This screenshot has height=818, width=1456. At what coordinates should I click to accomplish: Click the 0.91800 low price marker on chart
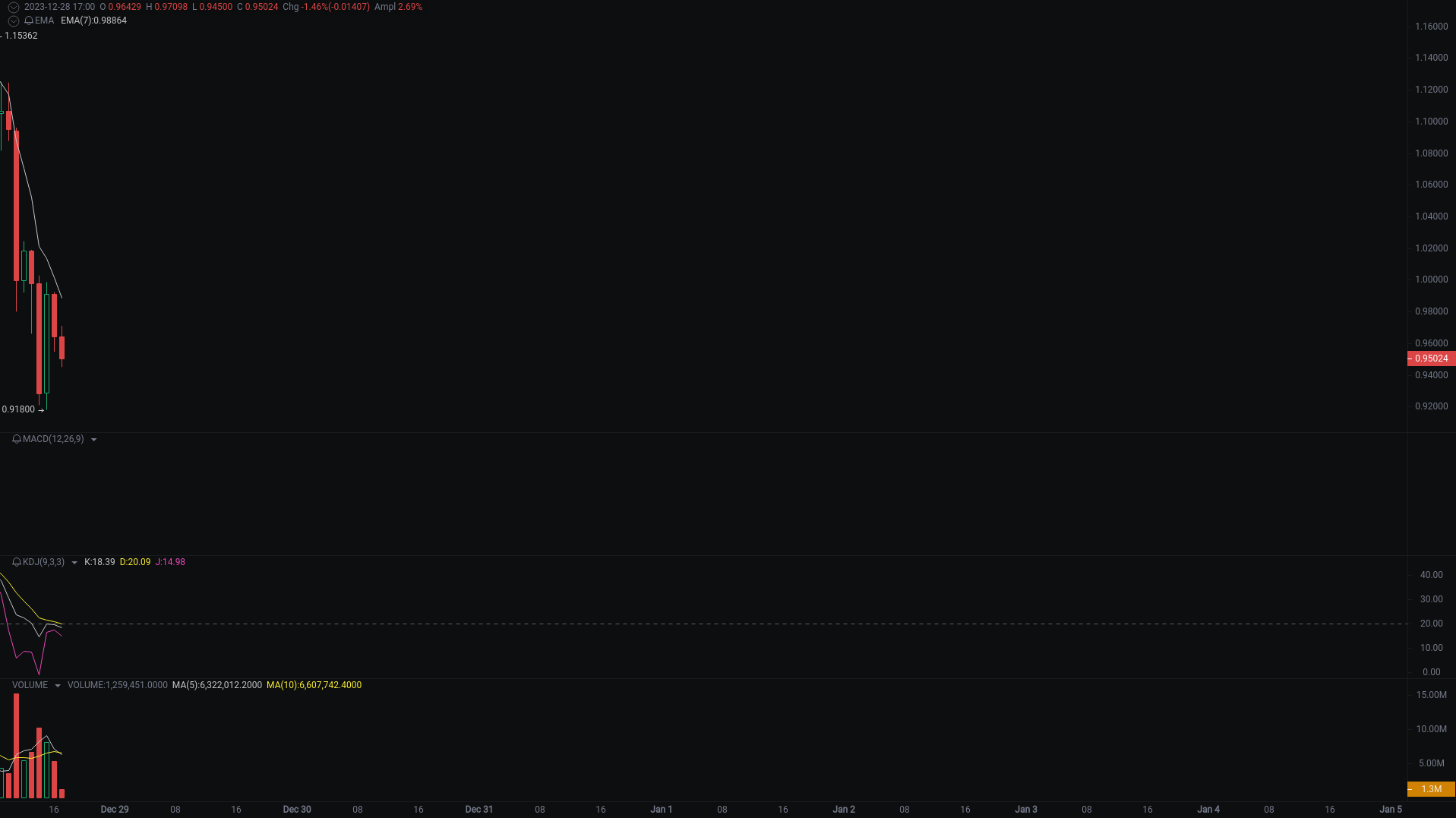(19, 409)
